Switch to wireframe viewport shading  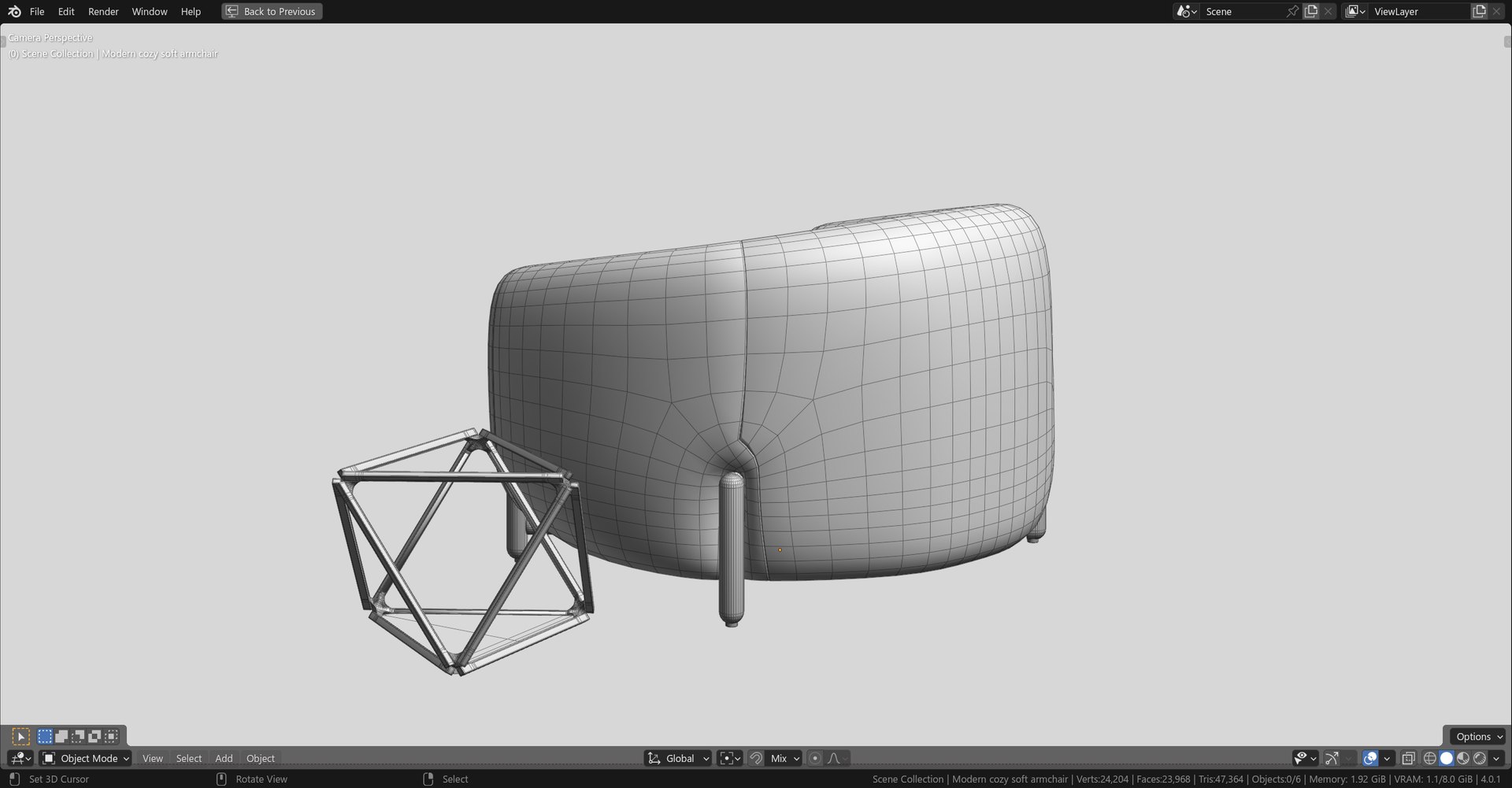(x=1430, y=758)
